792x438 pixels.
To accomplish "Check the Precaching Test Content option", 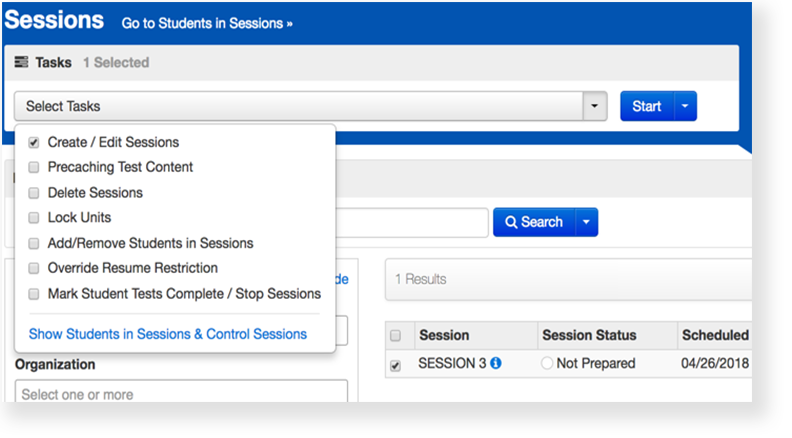I will (34, 167).
